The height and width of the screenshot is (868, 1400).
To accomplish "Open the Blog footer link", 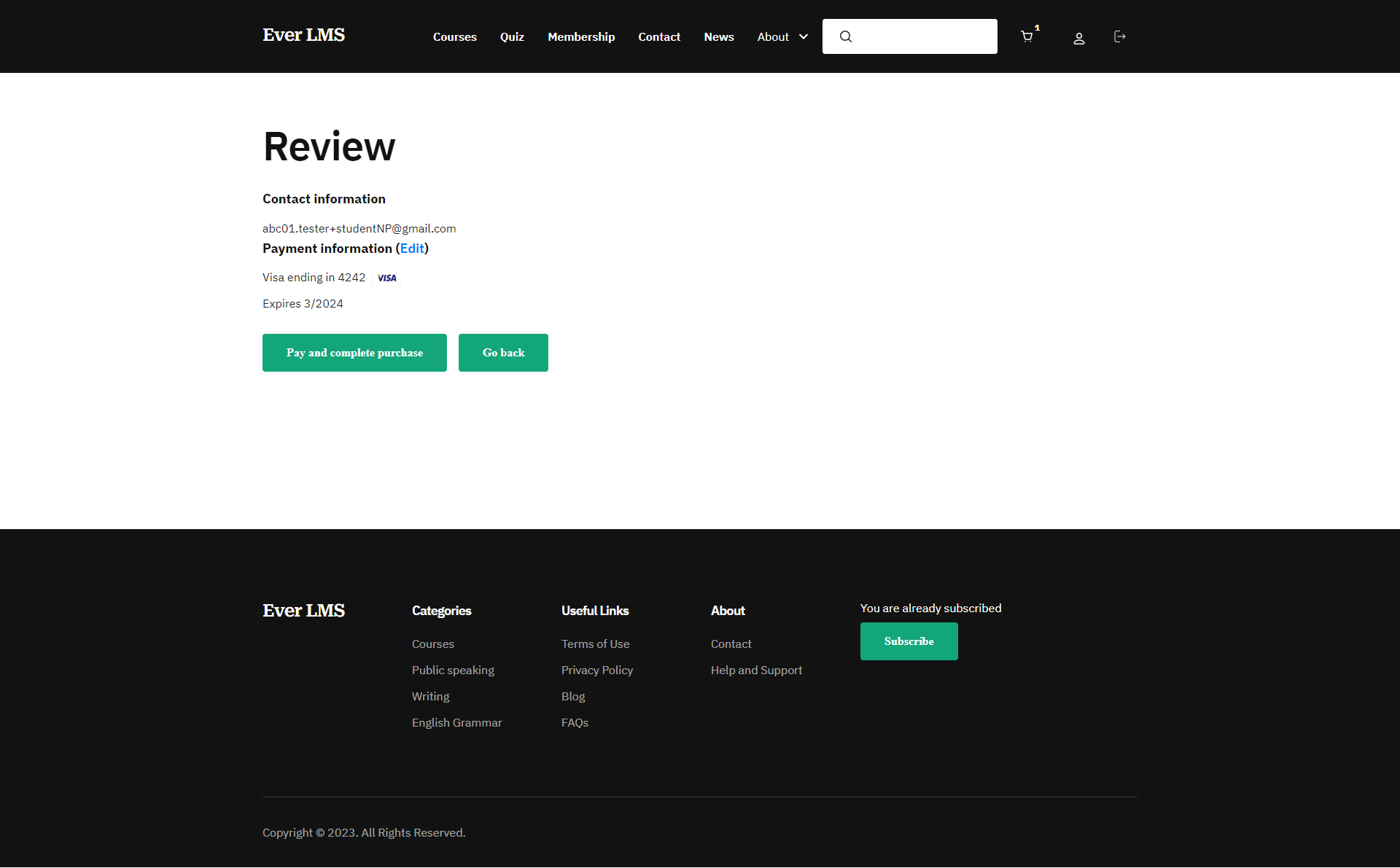I will click(573, 697).
